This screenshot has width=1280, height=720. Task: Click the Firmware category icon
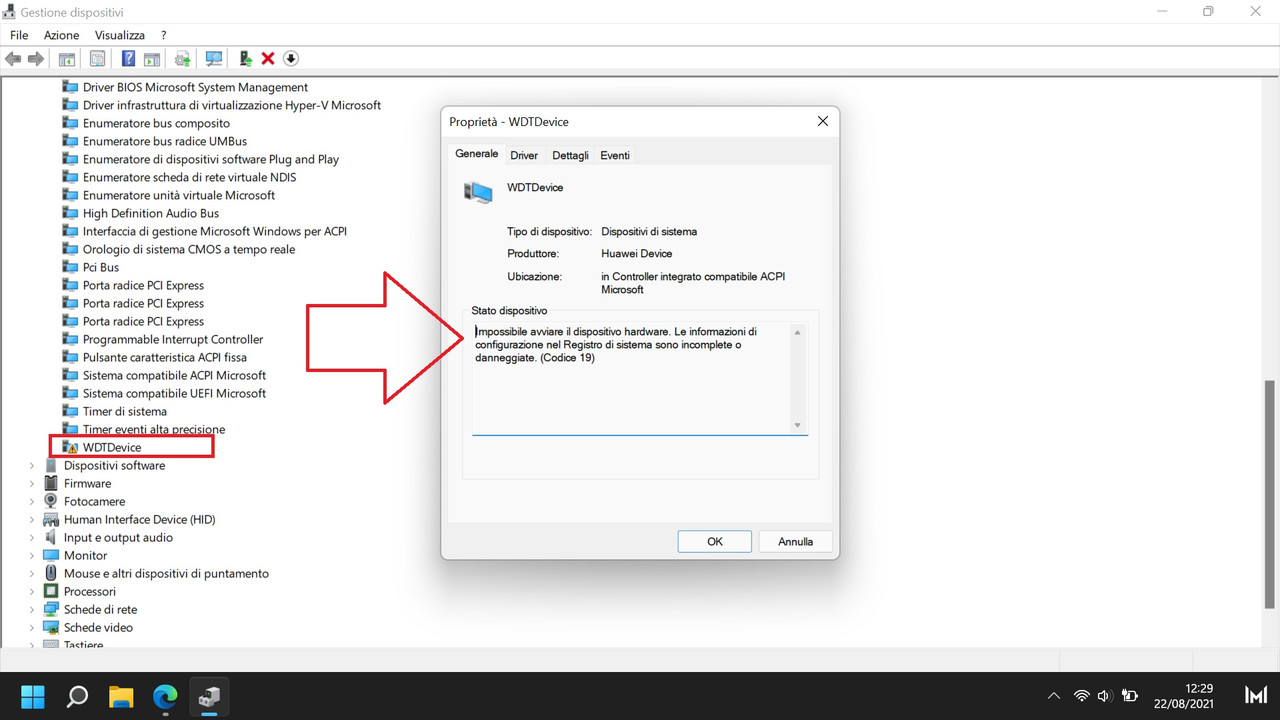point(51,483)
